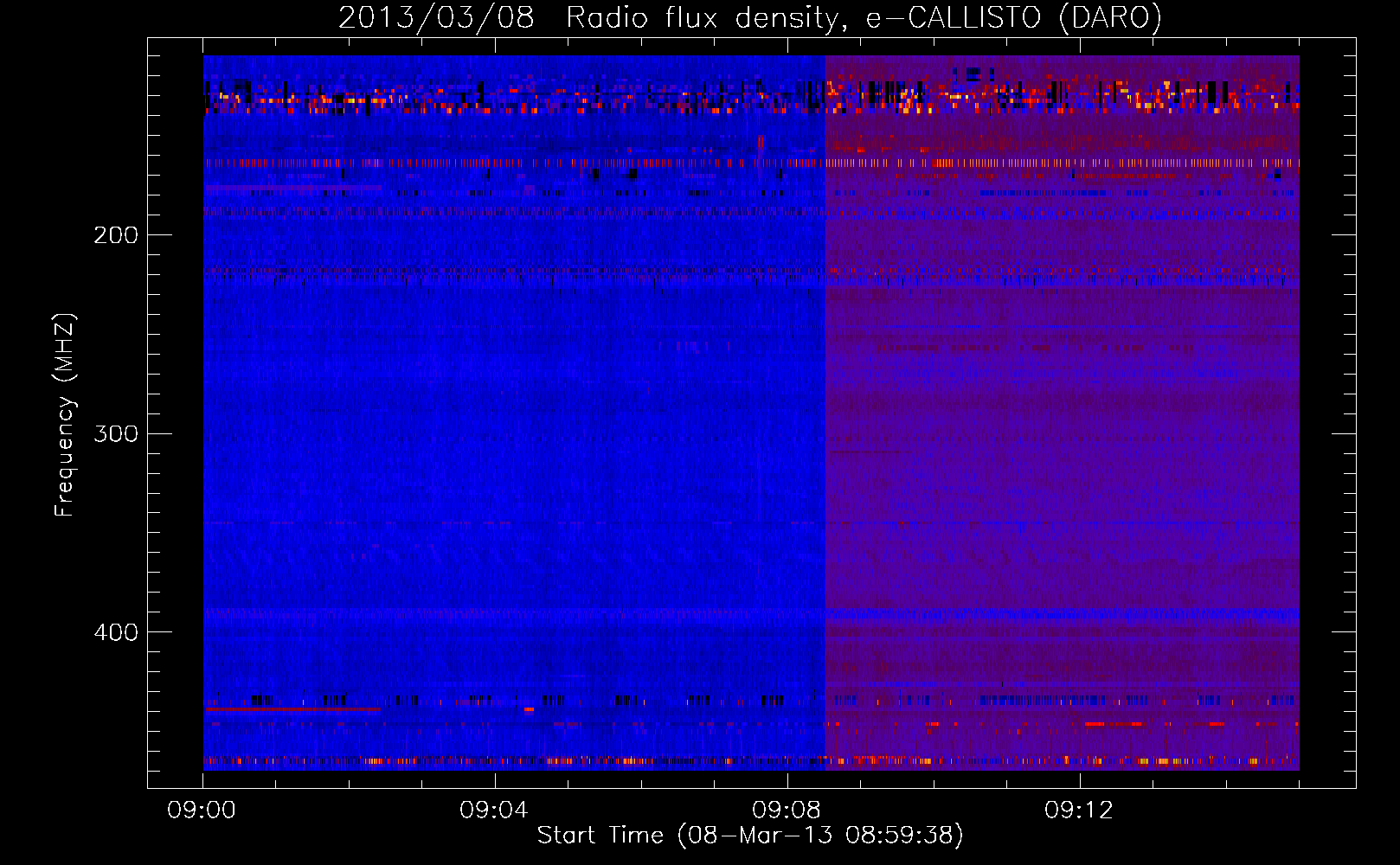Click the 300 frequency tick label

pyautogui.click(x=116, y=433)
